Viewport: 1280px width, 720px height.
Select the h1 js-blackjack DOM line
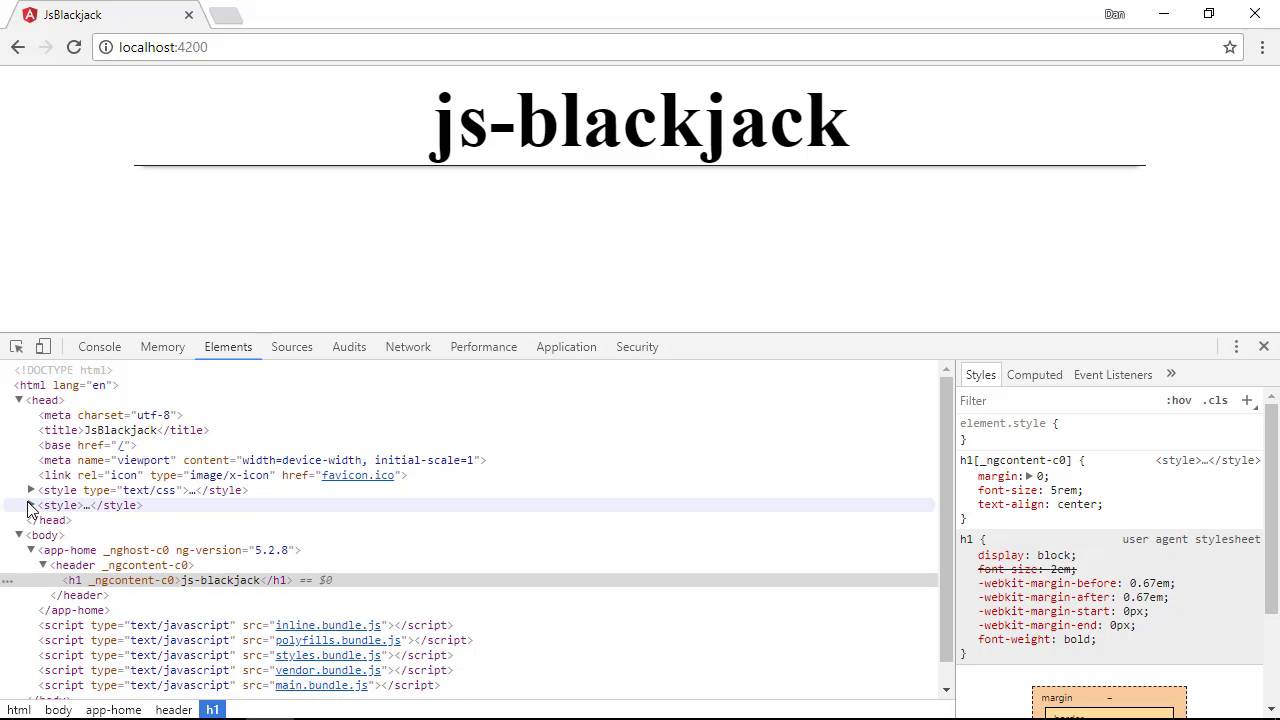pyautogui.click(x=469, y=580)
